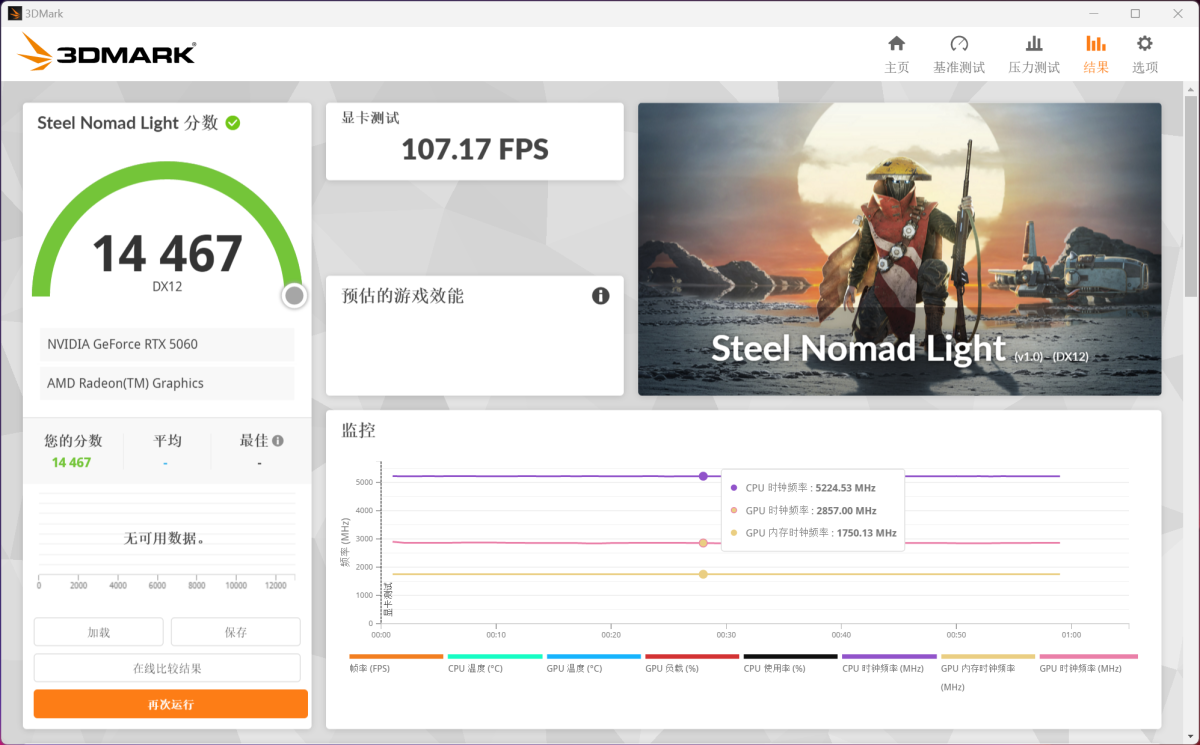Viewport: 1200px width, 745px height.
Task: Click the Steel Nomad Light preview image
Action: tap(899, 249)
